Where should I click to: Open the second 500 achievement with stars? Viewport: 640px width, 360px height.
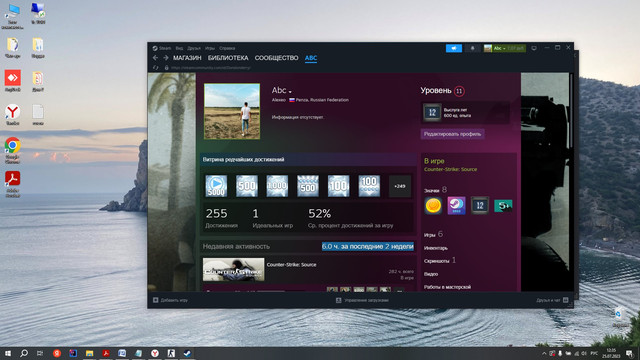308,186
